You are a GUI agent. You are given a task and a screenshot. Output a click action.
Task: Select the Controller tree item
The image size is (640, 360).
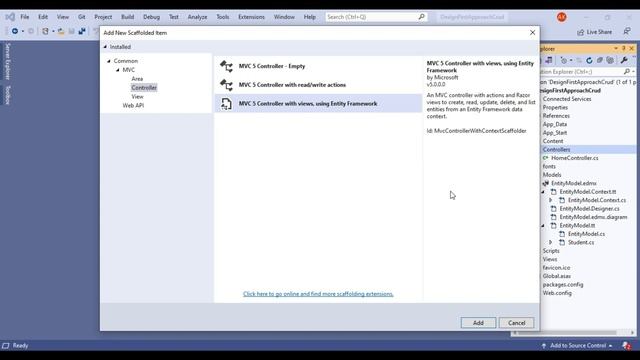point(144,88)
